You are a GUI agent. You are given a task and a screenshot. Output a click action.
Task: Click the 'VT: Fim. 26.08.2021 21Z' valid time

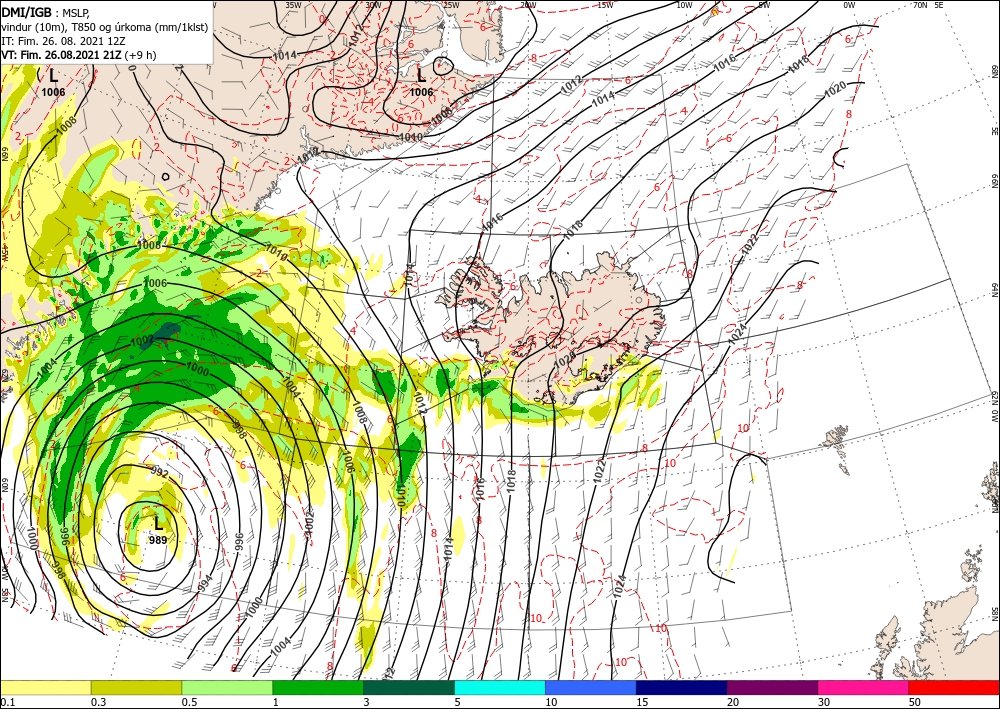61,55
